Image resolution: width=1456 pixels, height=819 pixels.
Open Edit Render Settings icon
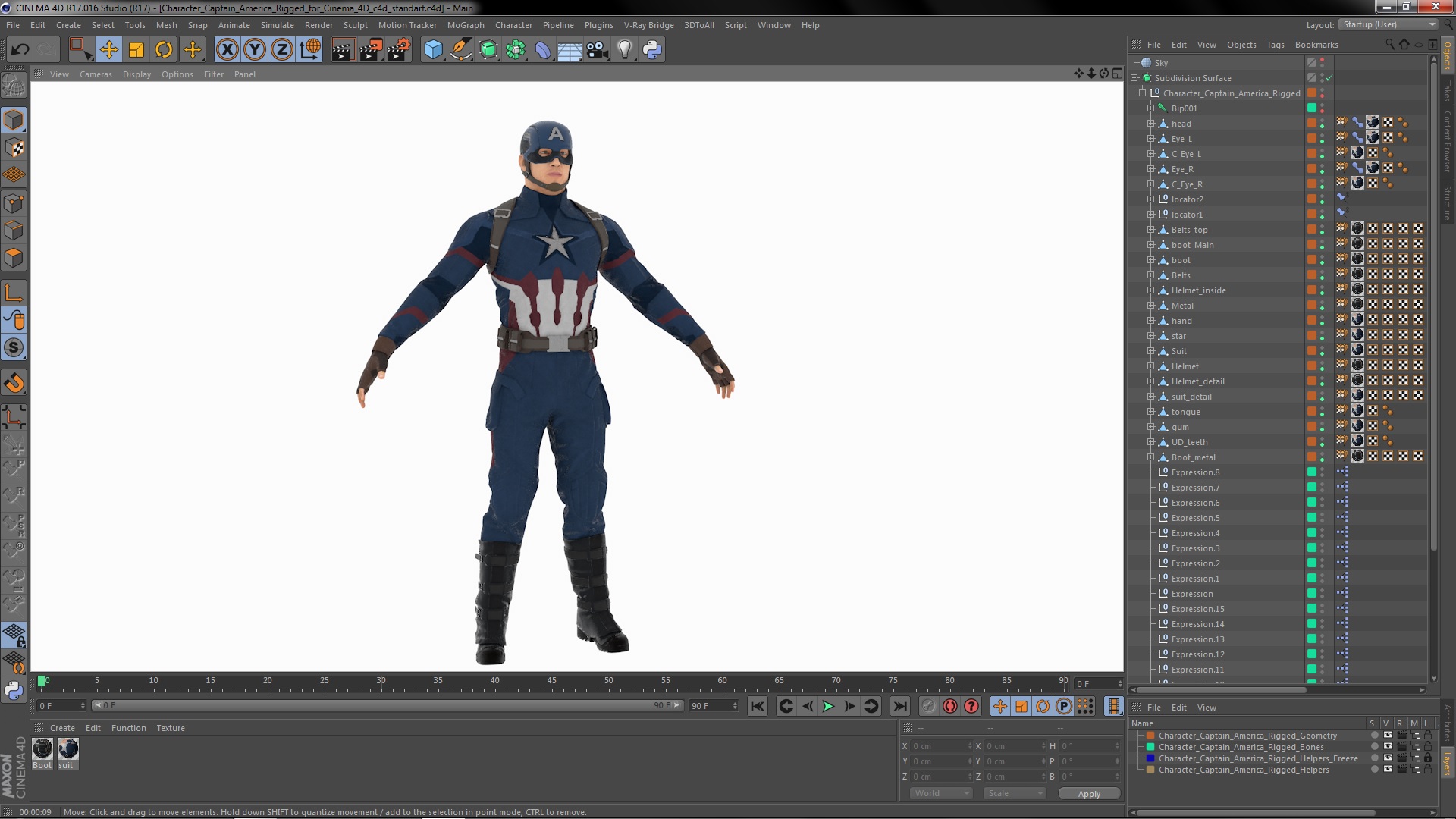398,50
